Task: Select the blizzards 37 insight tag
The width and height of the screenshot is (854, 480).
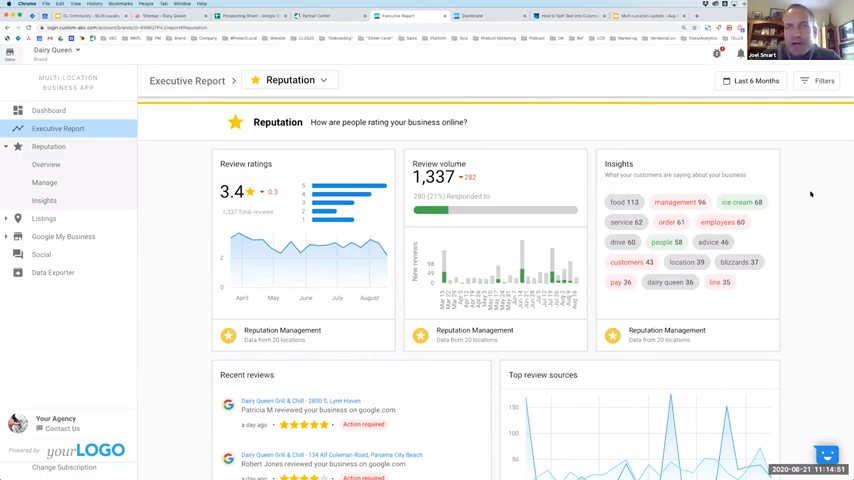Action: pyautogui.click(x=739, y=262)
